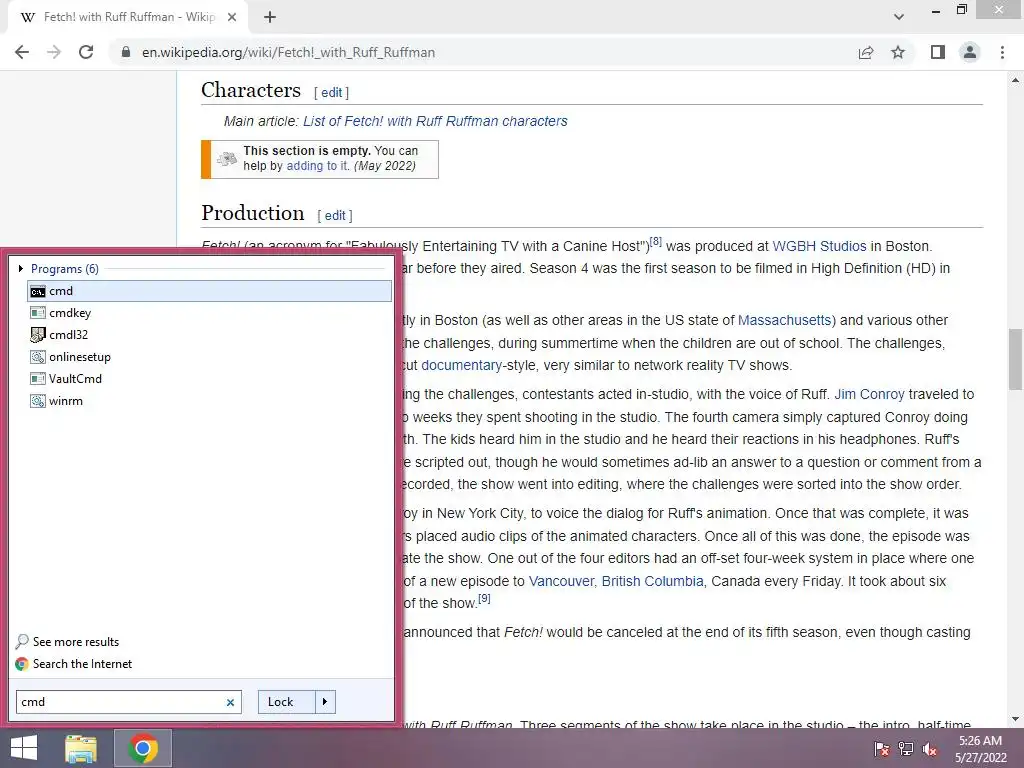The height and width of the screenshot is (768, 1024).
Task: Click the page scrollbar thumb
Action: click(x=1015, y=359)
